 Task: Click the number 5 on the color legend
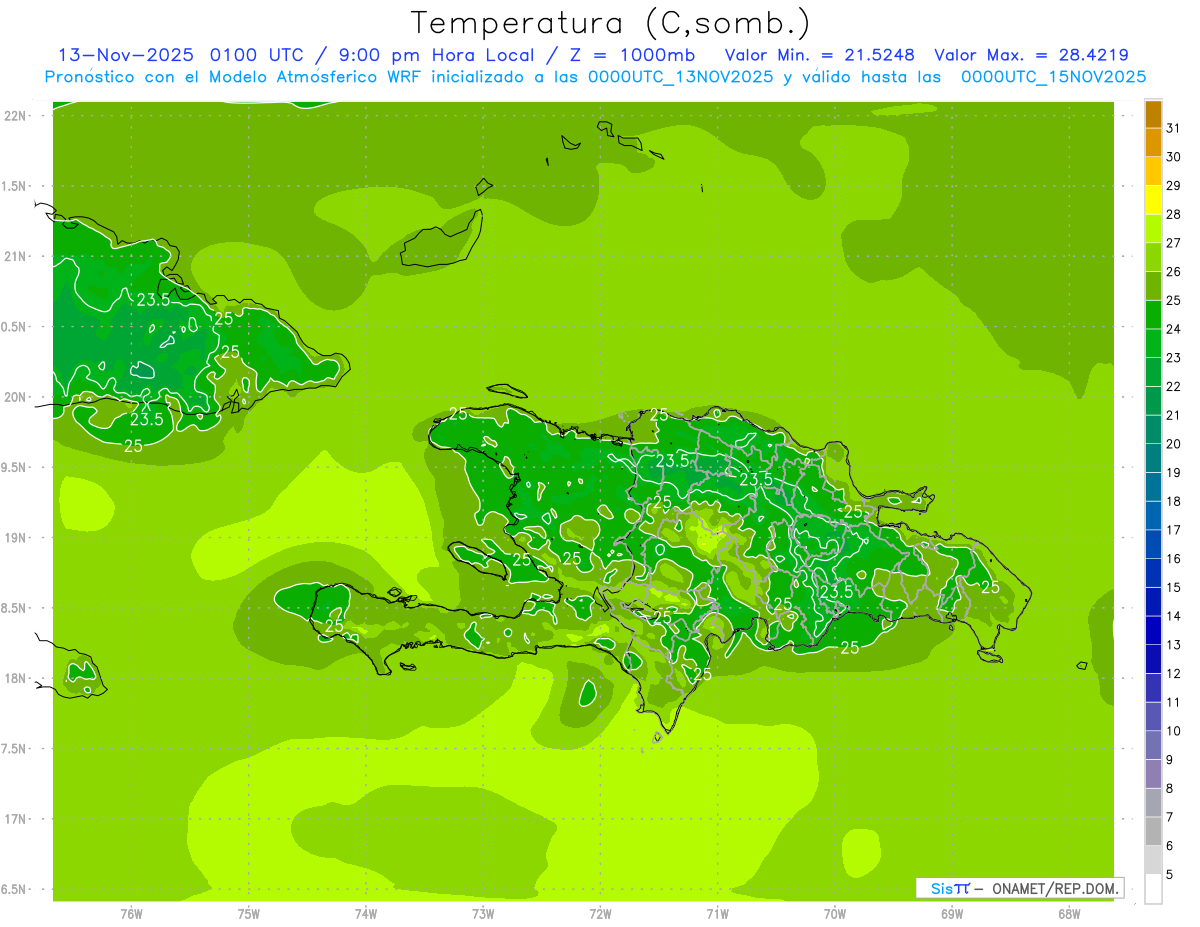[1171, 875]
